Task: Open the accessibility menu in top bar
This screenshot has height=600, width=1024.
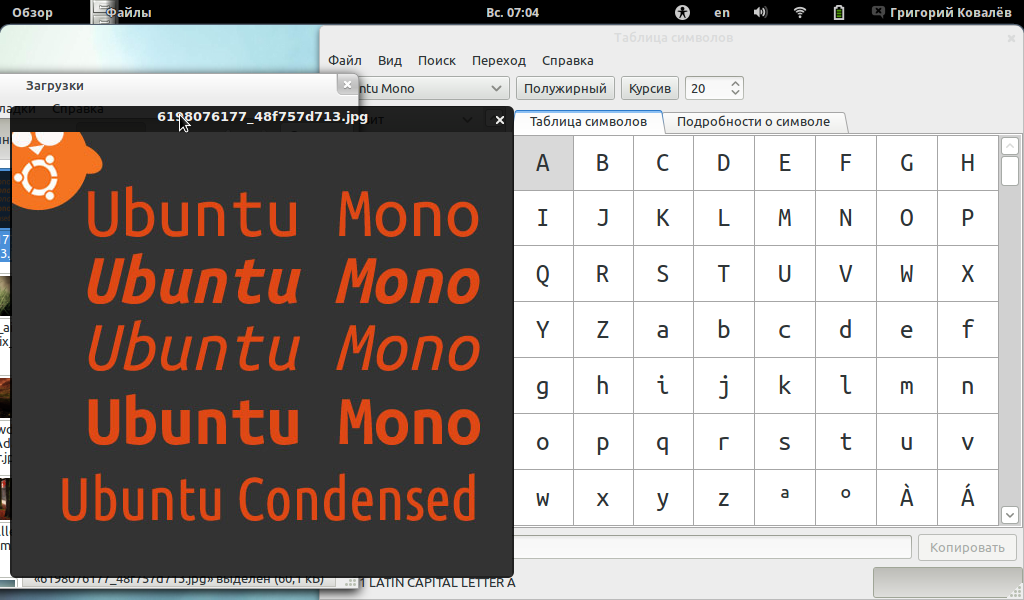Action: coord(682,12)
